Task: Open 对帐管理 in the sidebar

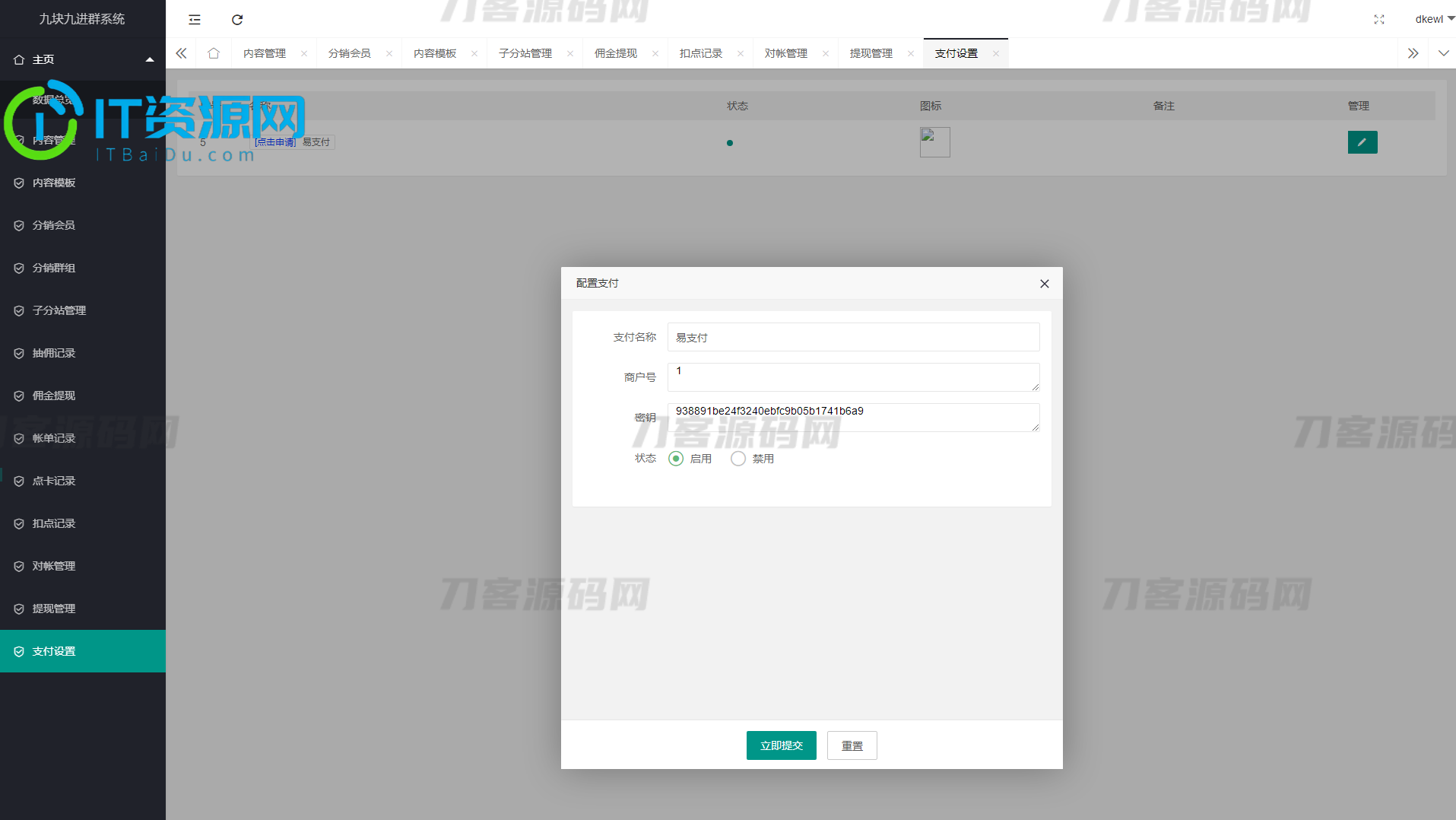Action: tap(83, 566)
